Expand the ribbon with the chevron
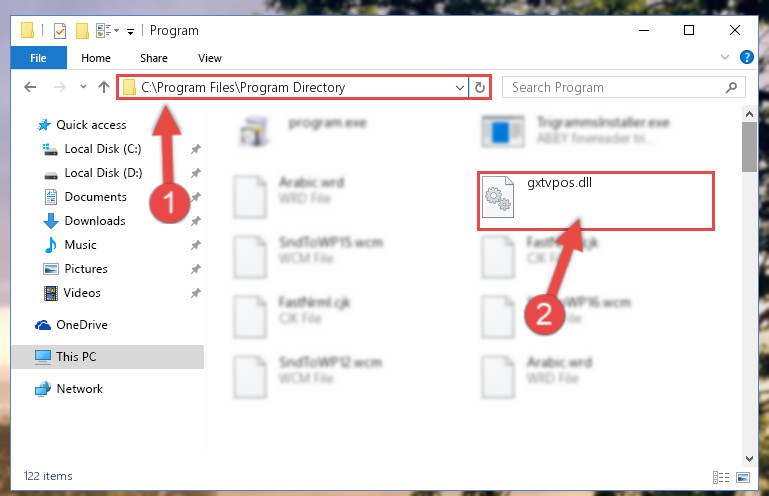Image resolution: width=769 pixels, height=496 pixels. [725, 57]
